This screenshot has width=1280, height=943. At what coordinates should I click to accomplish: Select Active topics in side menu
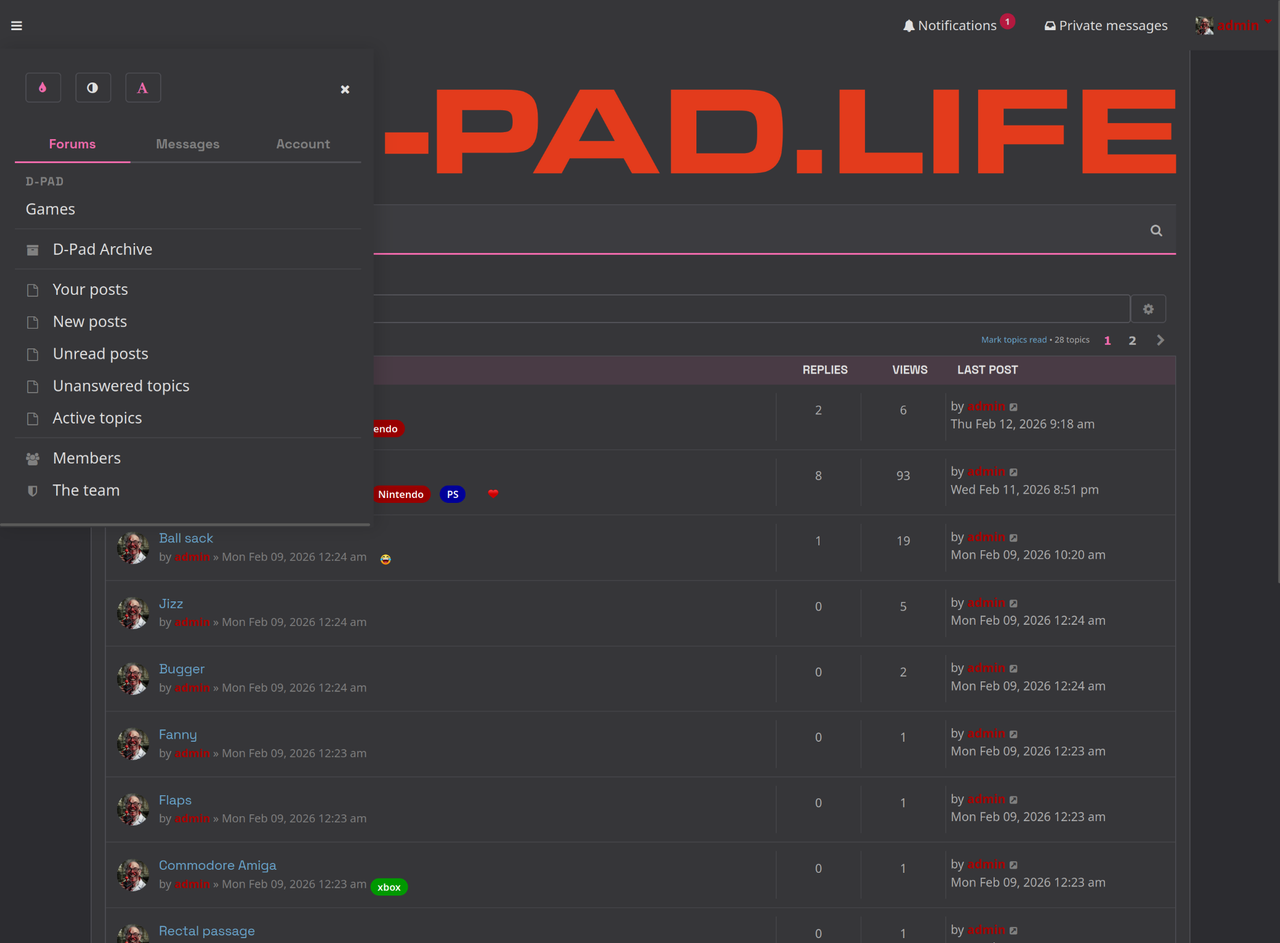[x=97, y=417]
